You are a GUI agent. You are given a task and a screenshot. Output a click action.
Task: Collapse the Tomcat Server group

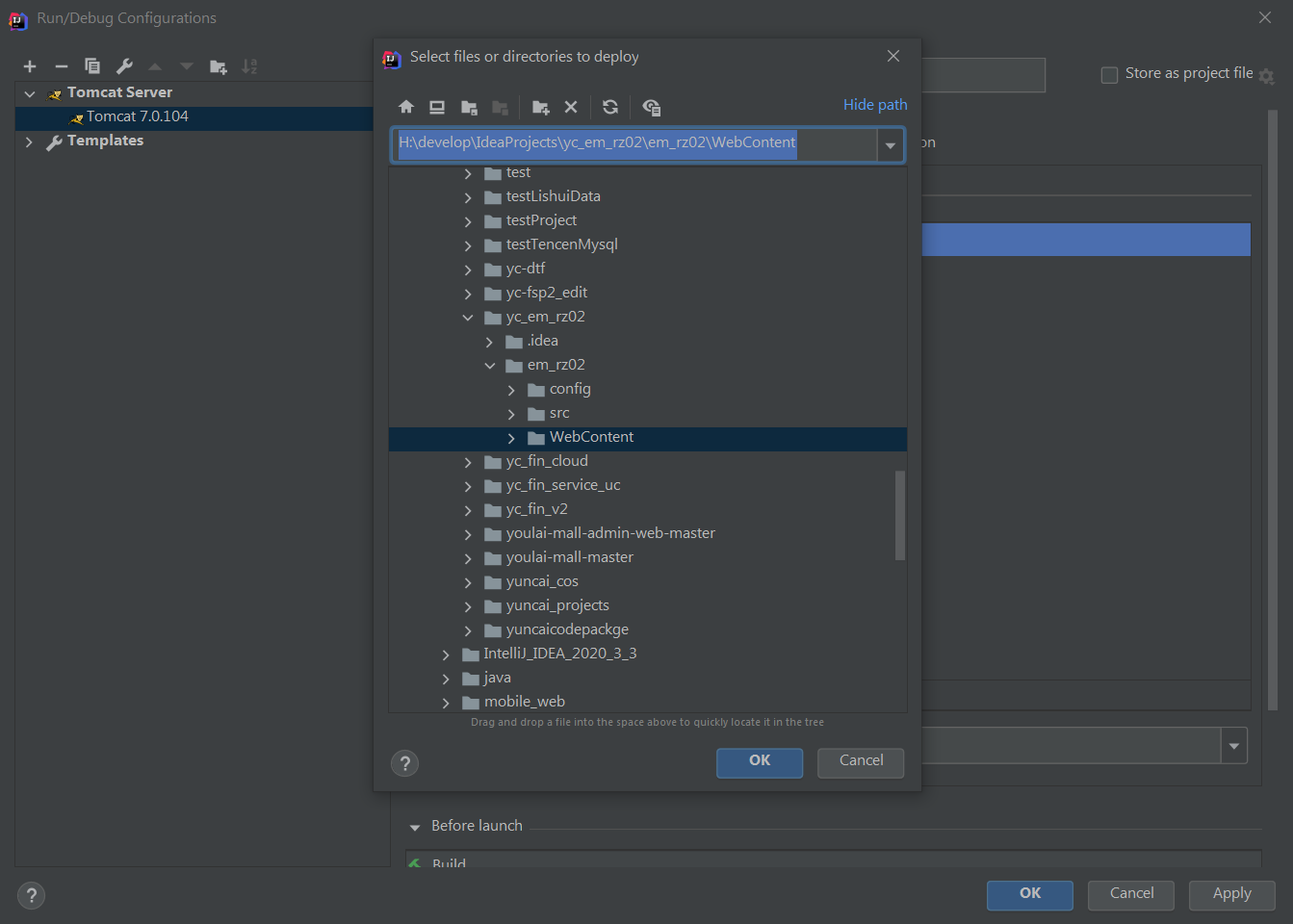tap(30, 93)
